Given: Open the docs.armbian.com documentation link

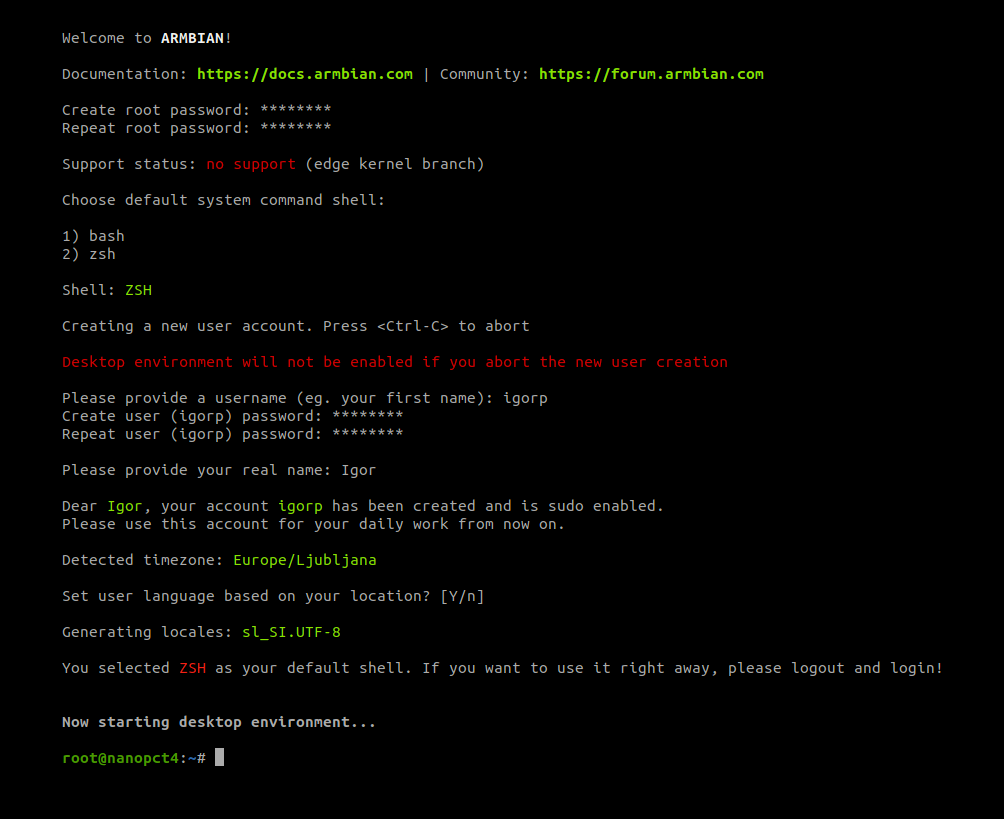Looking at the screenshot, I should [305, 74].
